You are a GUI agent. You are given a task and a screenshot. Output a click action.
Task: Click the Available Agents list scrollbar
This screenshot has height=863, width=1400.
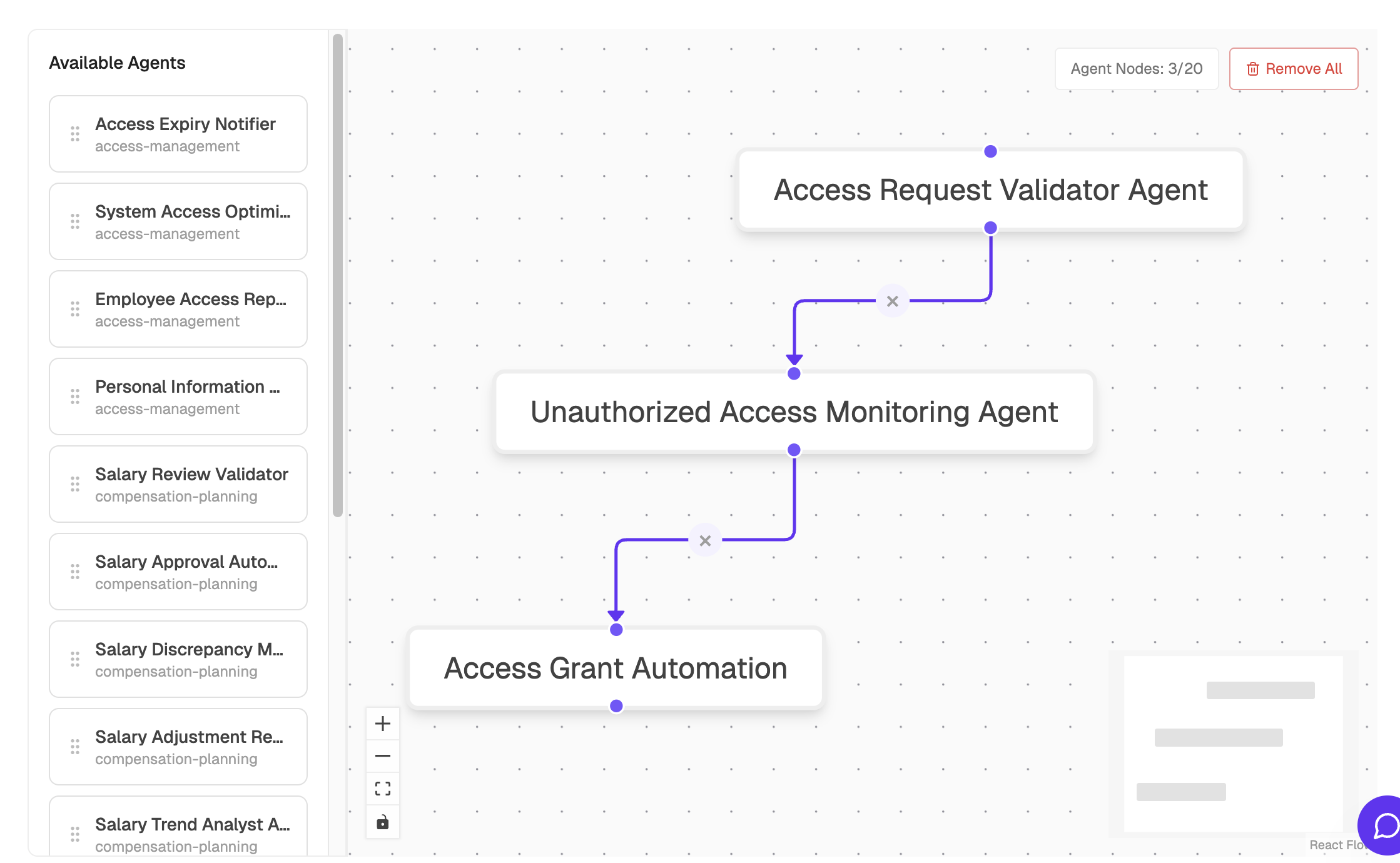[x=338, y=275]
